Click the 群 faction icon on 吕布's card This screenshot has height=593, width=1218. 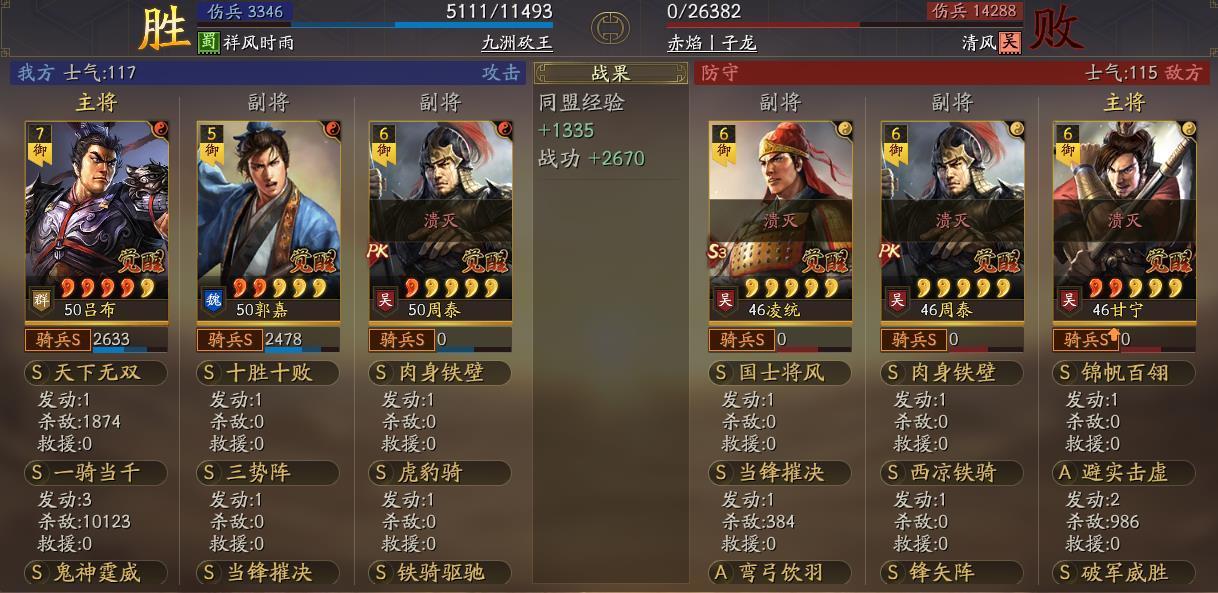click(x=40, y=299)
